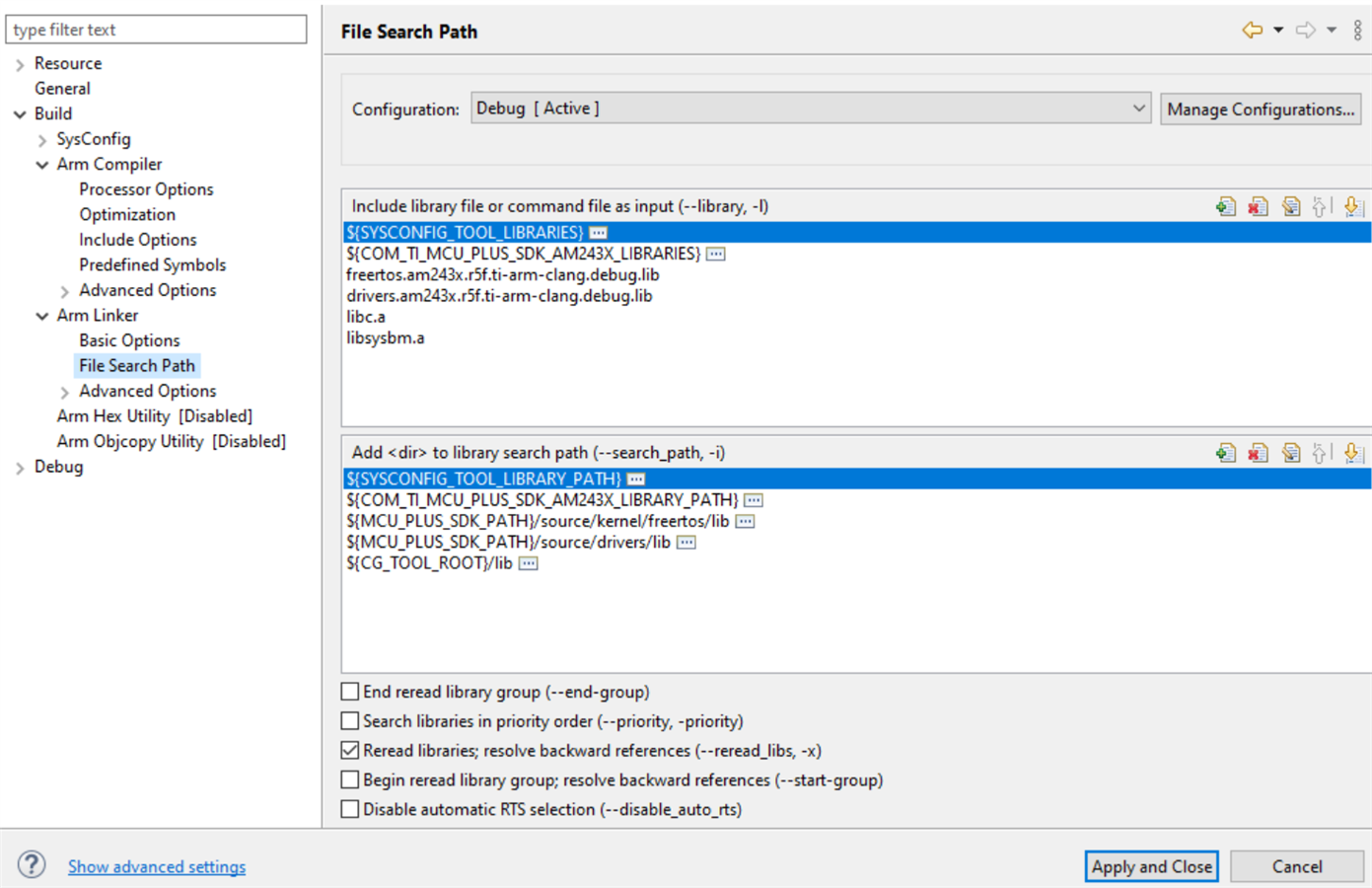The height and width of the screenshot is (888, 1372).
Task: Delete selected library search path entry
Action: 1258,453
